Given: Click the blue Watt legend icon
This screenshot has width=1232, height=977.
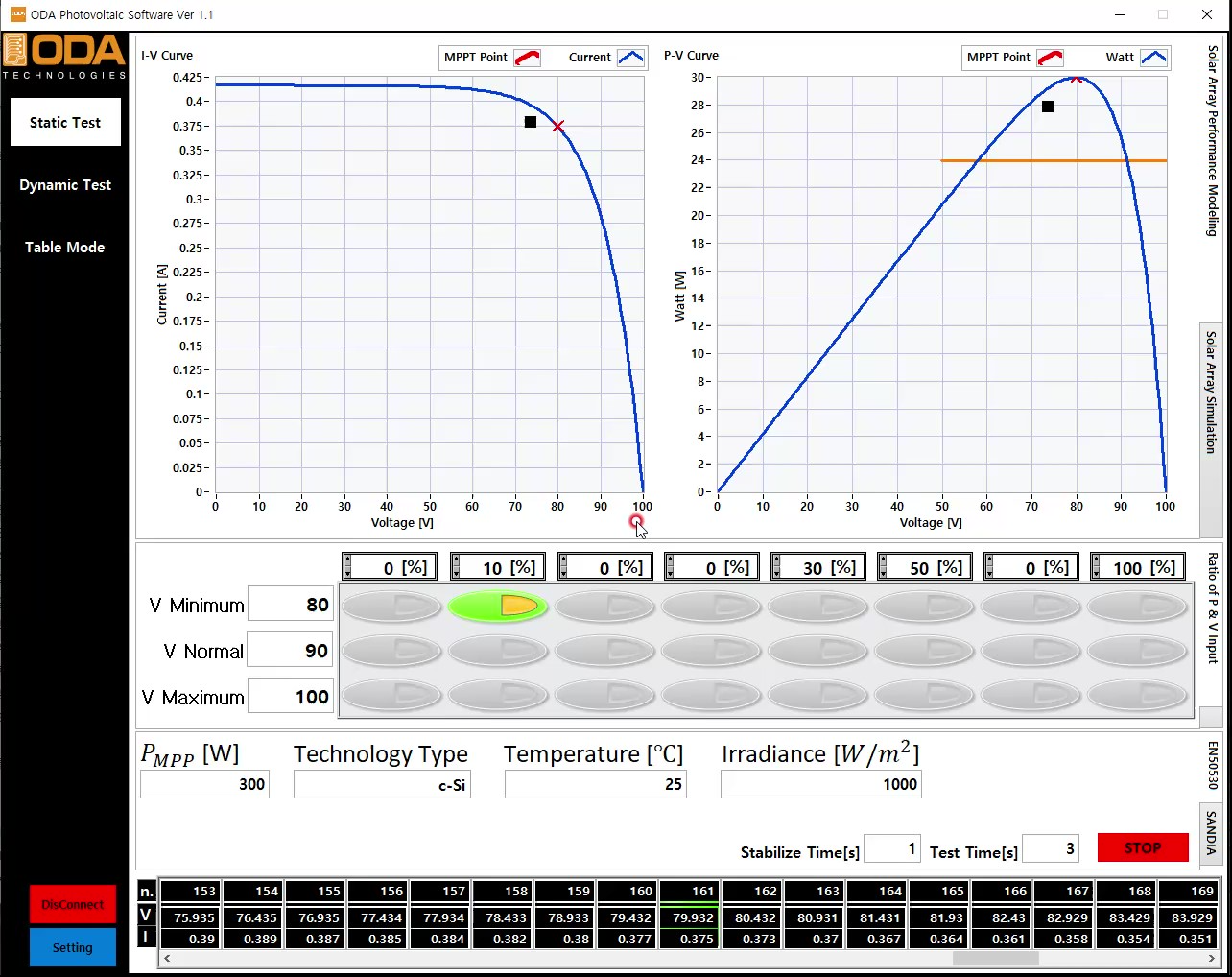Looking at the screenshot, I should (1153, 58).
